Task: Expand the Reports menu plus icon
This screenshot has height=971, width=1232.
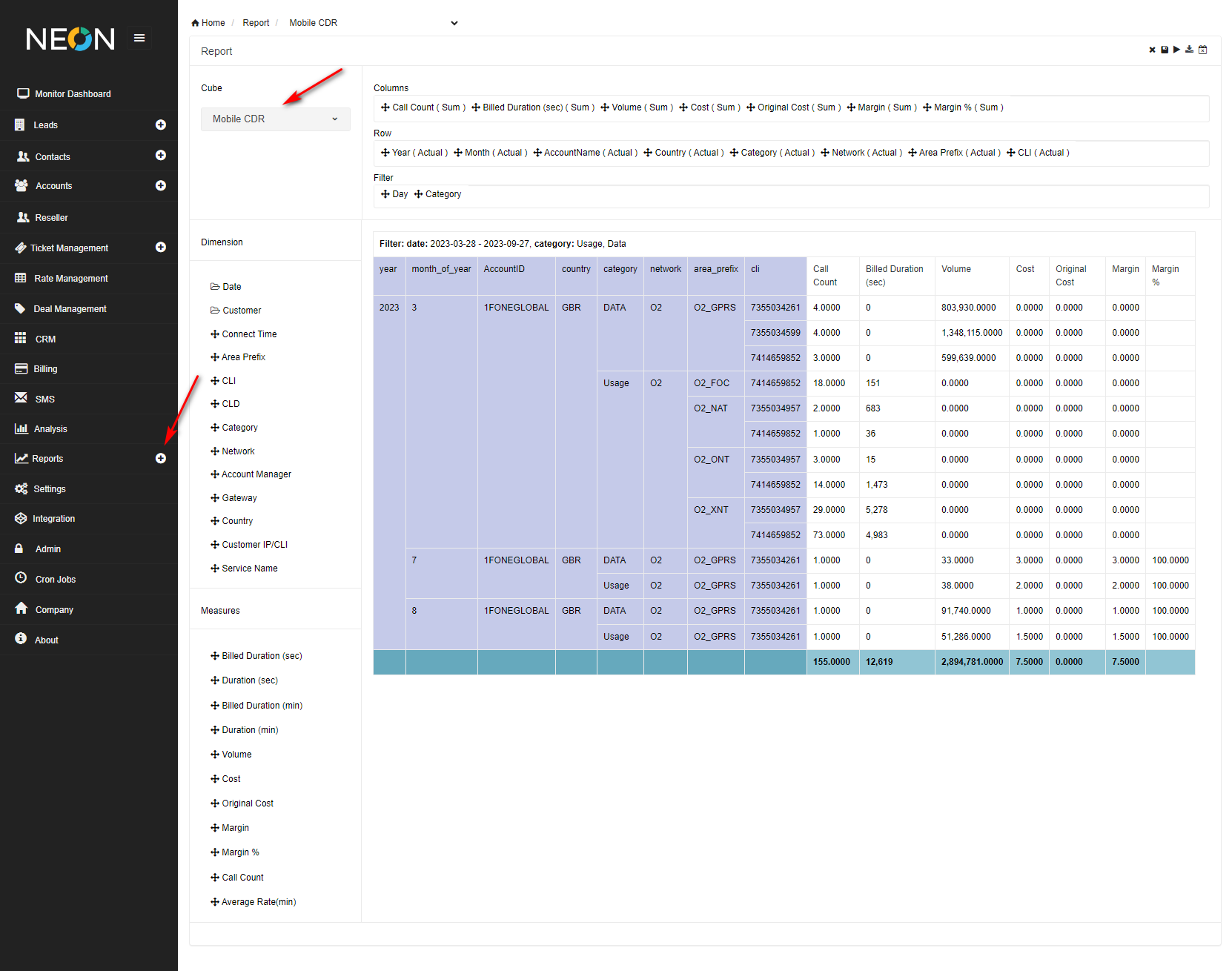Action: click(160, 459)
